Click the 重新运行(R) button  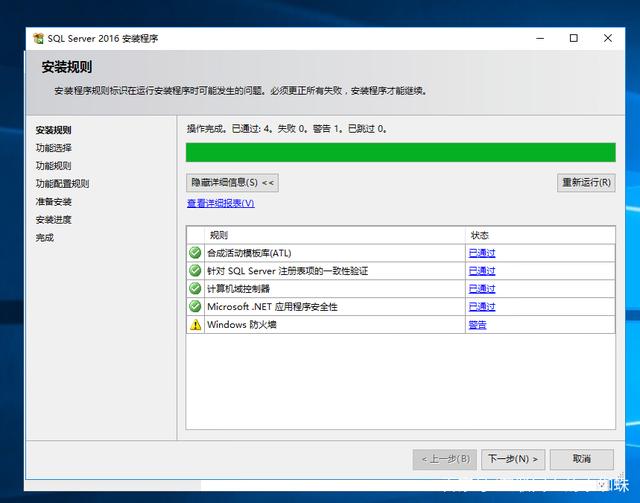pyautogui.click(x=586, y=183)
